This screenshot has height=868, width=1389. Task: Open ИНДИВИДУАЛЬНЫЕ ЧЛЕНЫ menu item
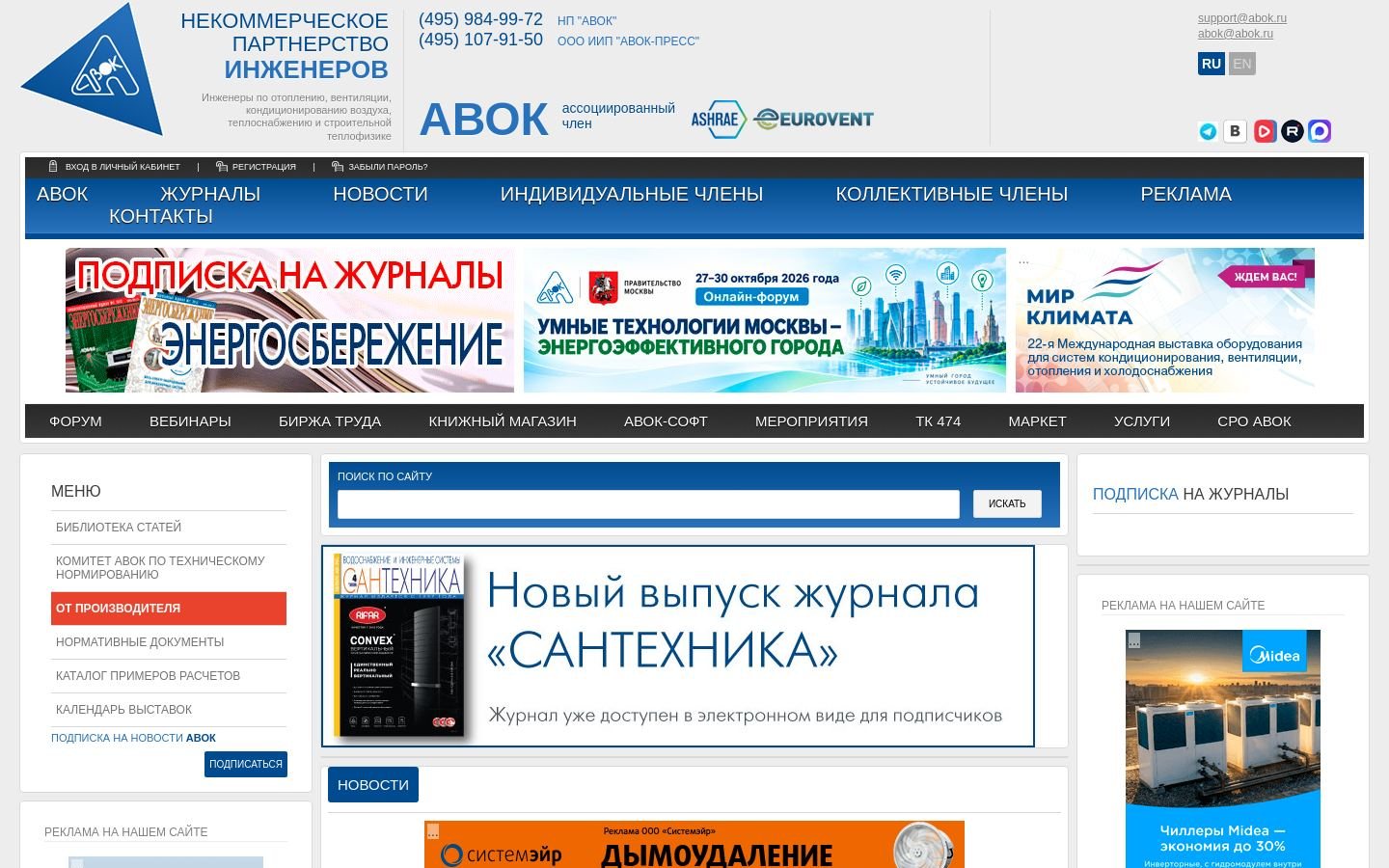pyautogui.click(x=632, y=194)
